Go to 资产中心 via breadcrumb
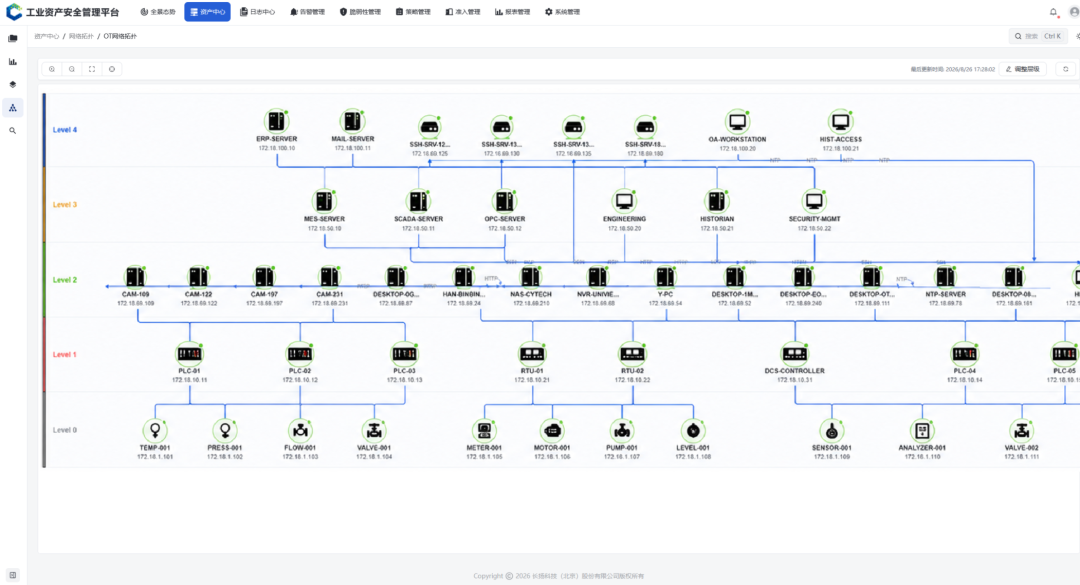 click(x=47, y=36)
